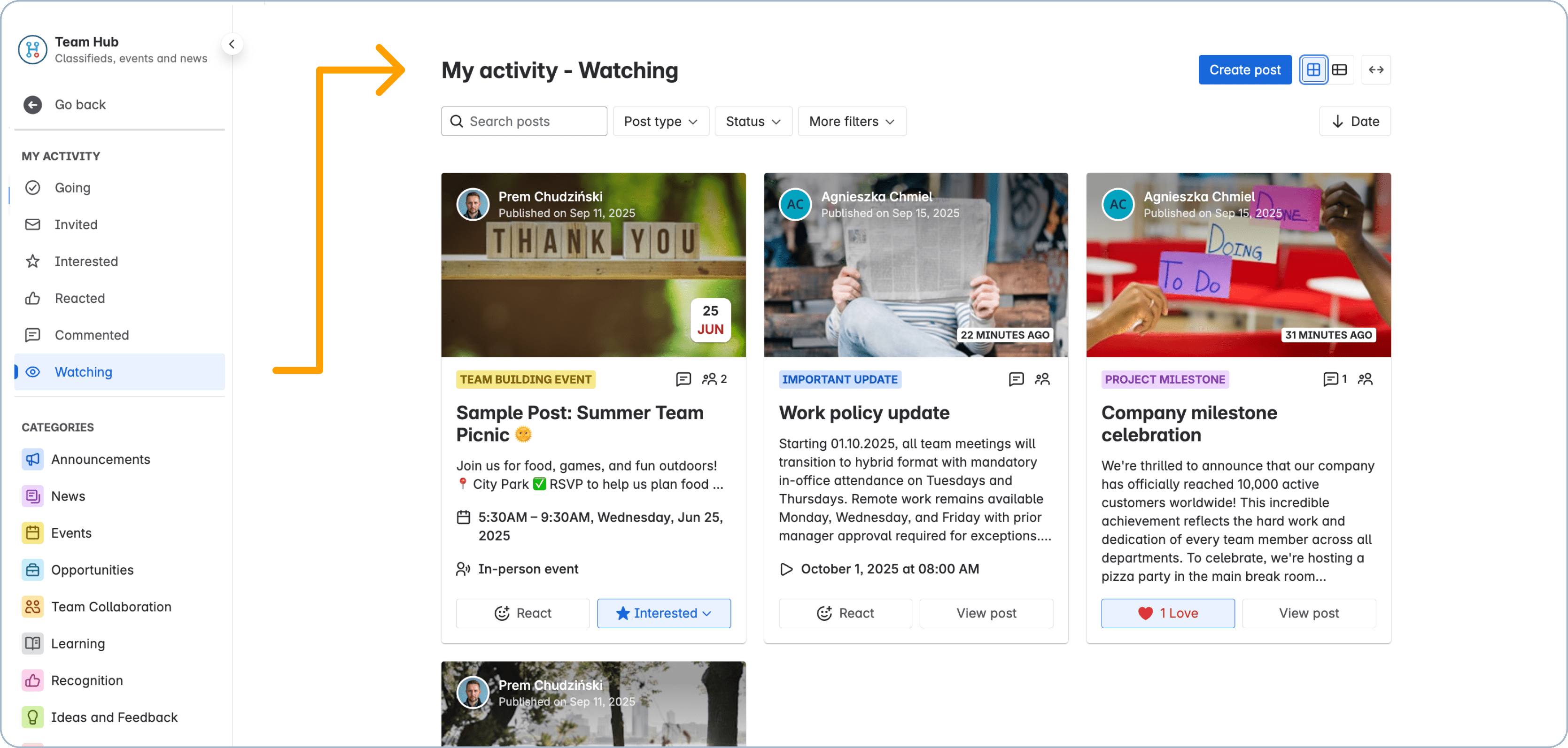1568x748 pixels.
Task: Click the Ideas and Feedback lightbulb icon
Action: [33, 717]
